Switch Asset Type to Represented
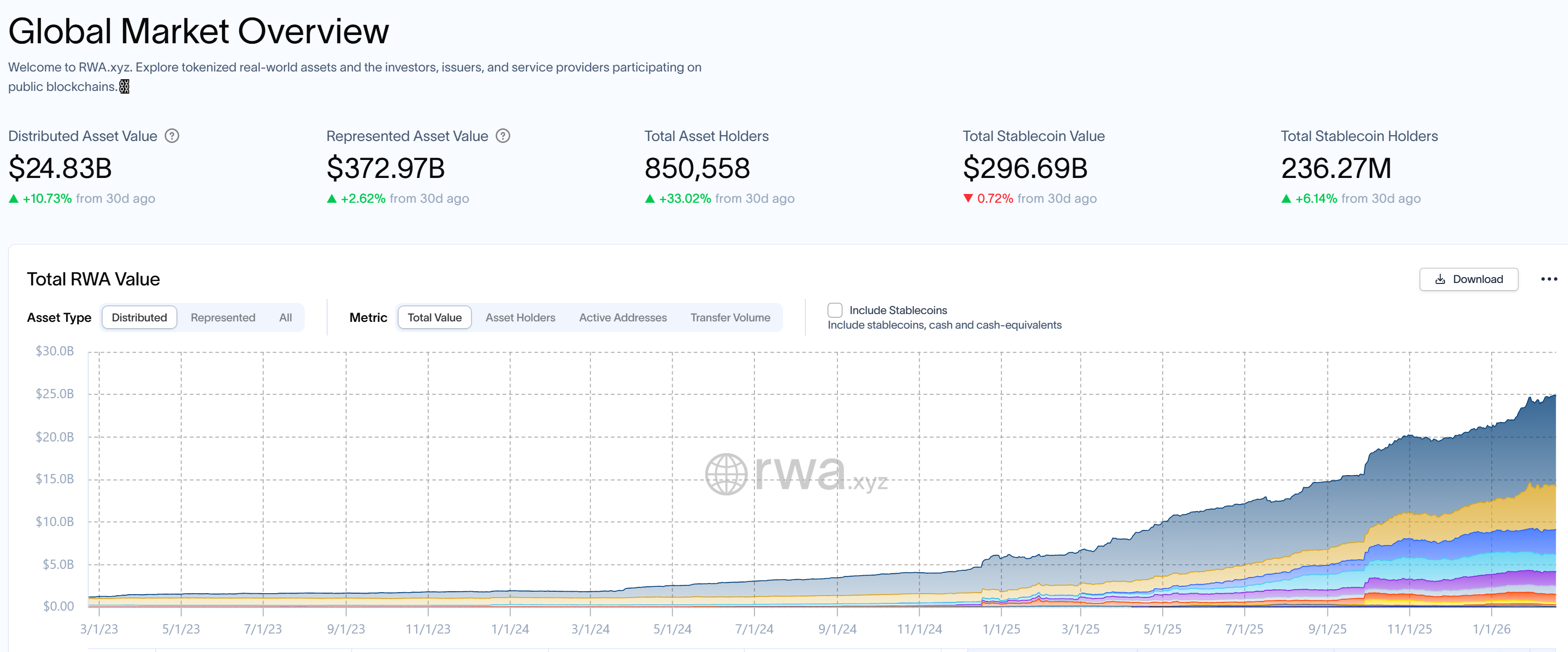Viewport: 1568px width, 652px height. pos(223,317)
